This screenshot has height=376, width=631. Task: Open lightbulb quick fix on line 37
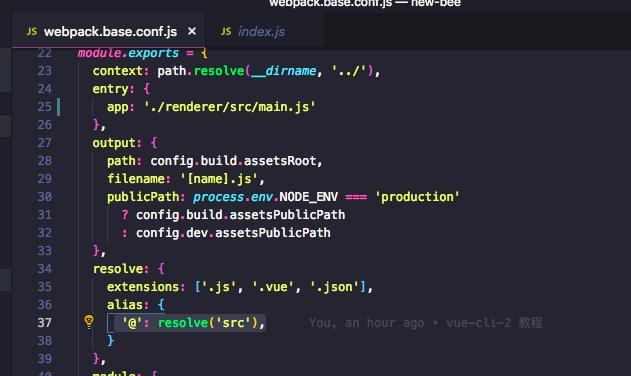[89, 322]
